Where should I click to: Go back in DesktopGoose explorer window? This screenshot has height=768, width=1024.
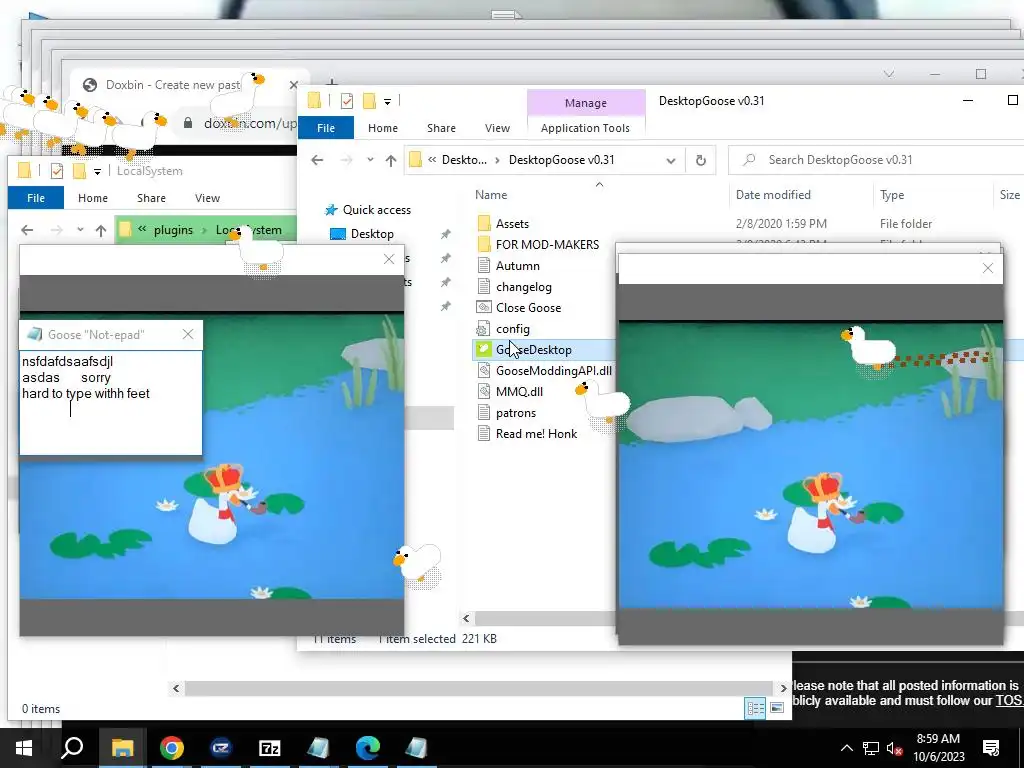(x=317, y=160)
